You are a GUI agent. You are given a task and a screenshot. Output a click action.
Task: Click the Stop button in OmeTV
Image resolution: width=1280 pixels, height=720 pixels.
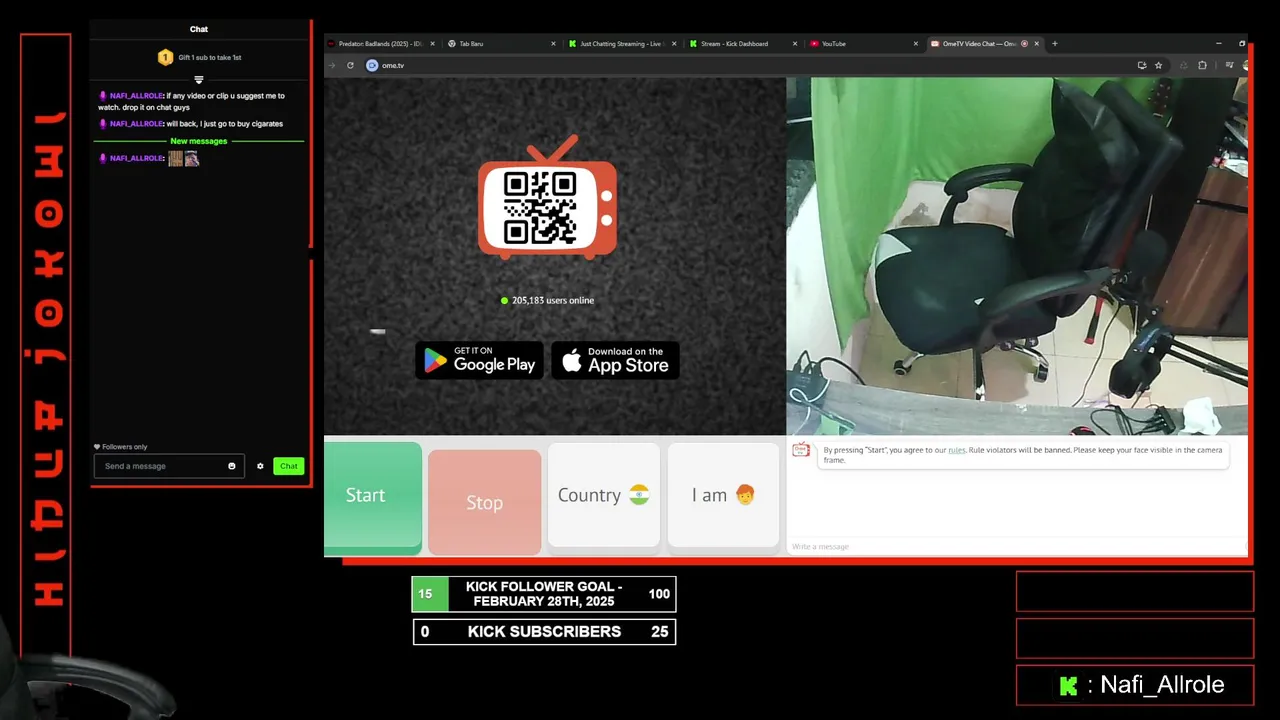484,501
